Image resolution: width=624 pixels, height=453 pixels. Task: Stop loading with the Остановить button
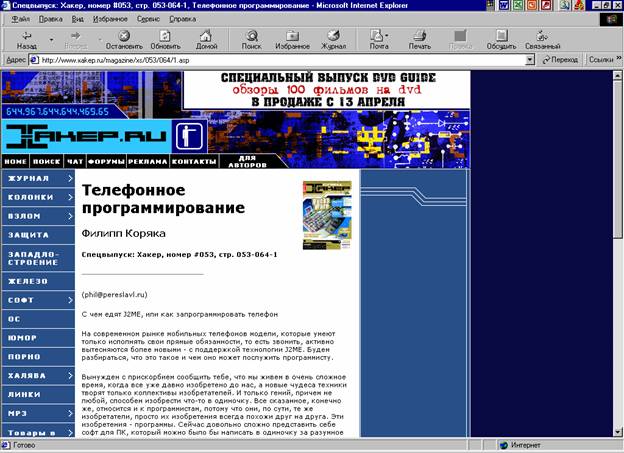coord(124,40)
